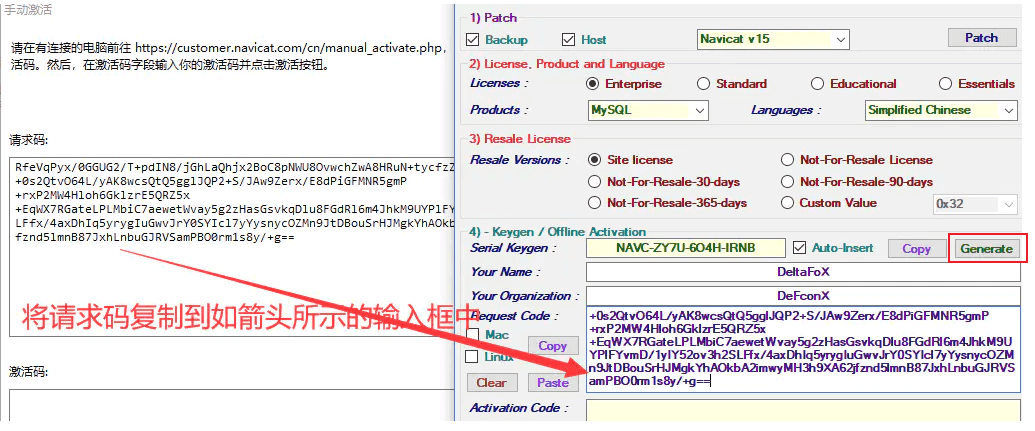
Task: Enable the Mac checkbox
Action: (474, 335)
